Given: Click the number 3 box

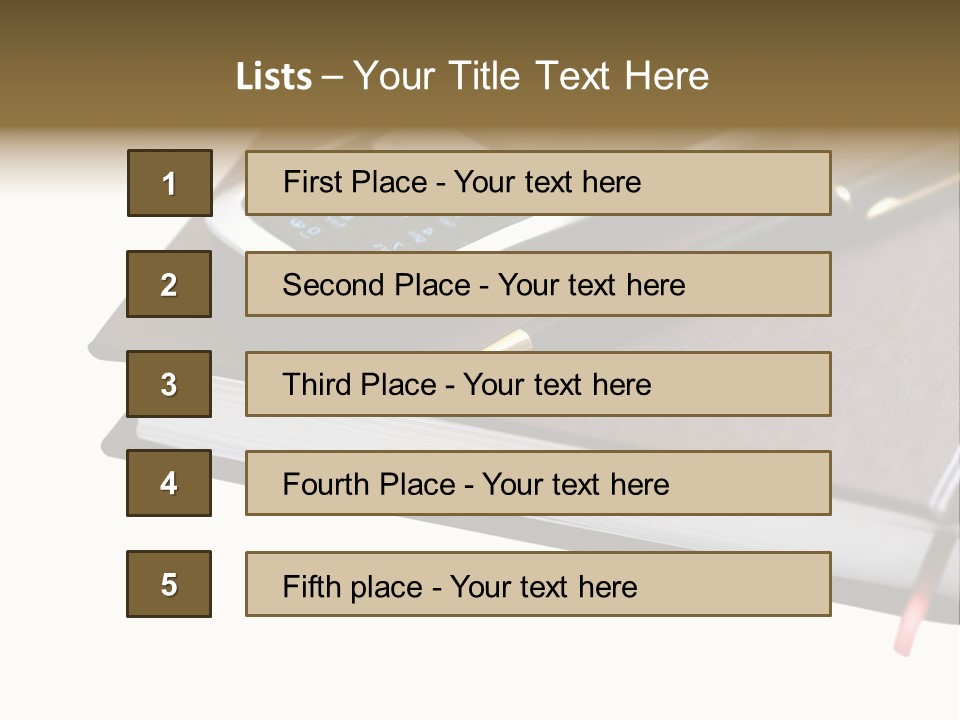Looking at the screenshot, I should [x=169, y=384].
